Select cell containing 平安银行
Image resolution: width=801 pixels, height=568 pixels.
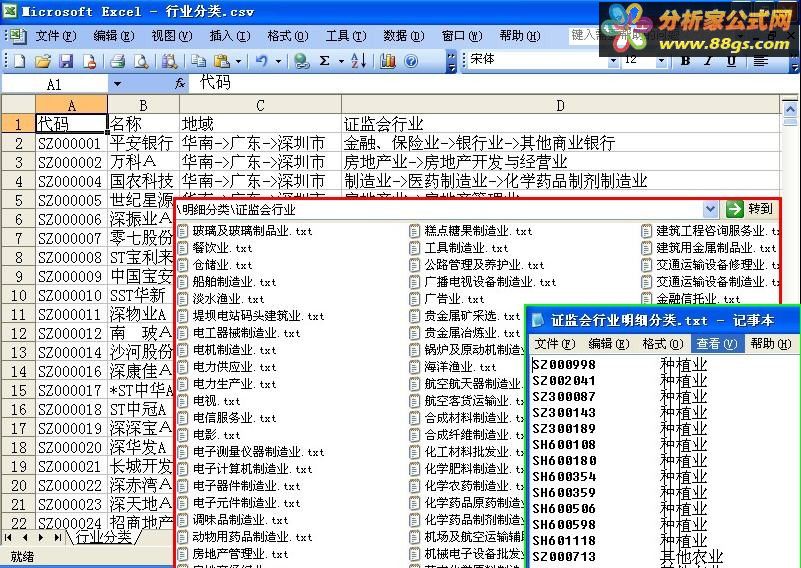coord(143,143)
